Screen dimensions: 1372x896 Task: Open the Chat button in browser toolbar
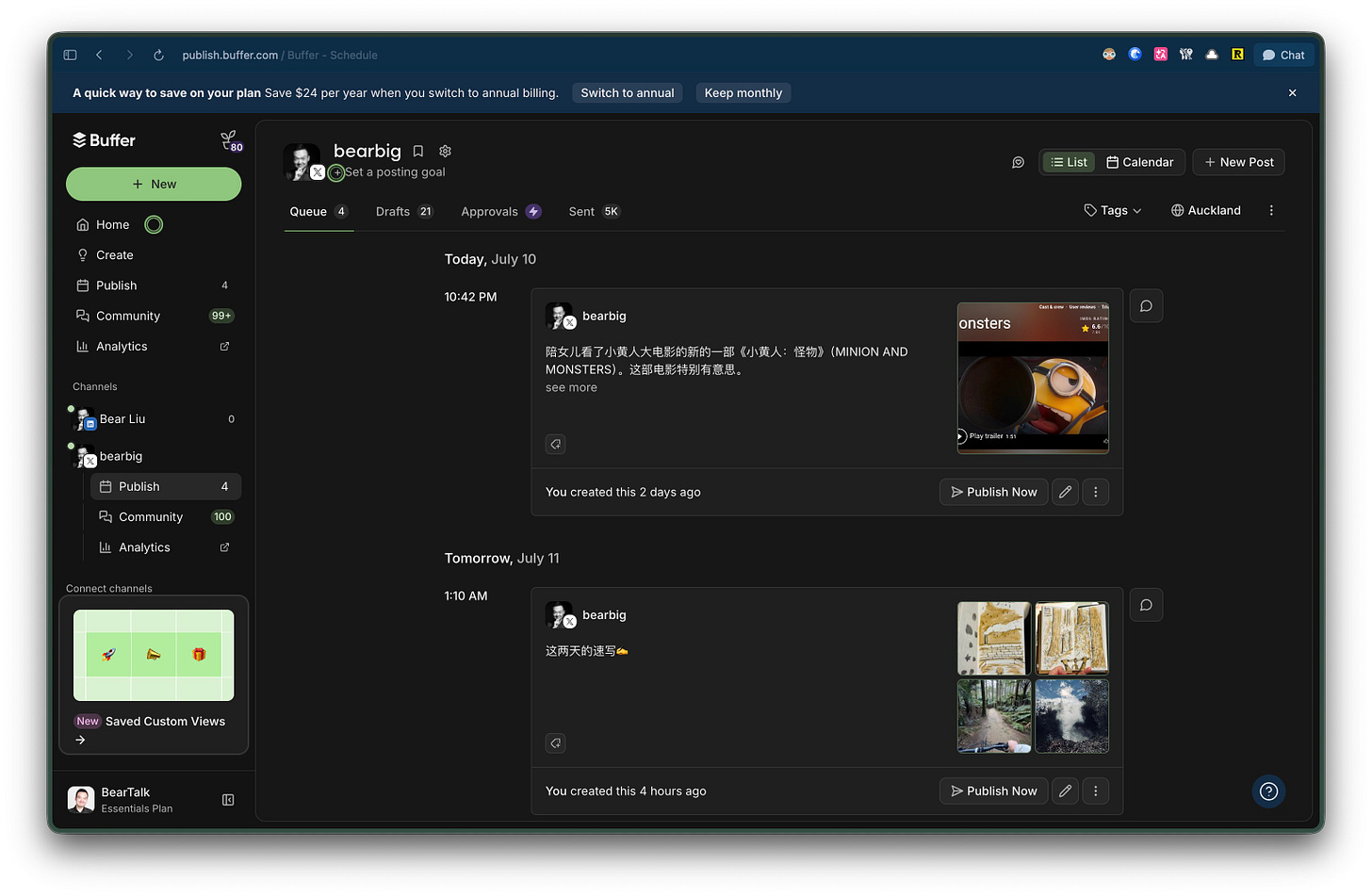coord(1283,55)
